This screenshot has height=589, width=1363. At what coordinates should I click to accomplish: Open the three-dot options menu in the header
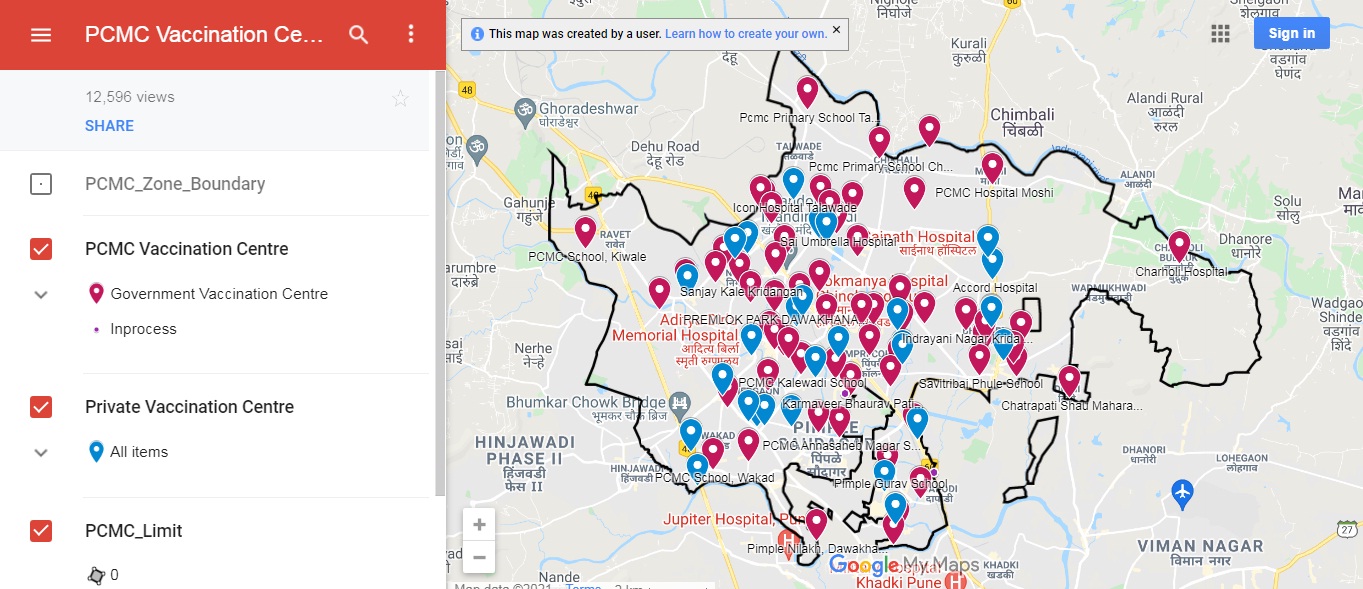coord(410,34)
